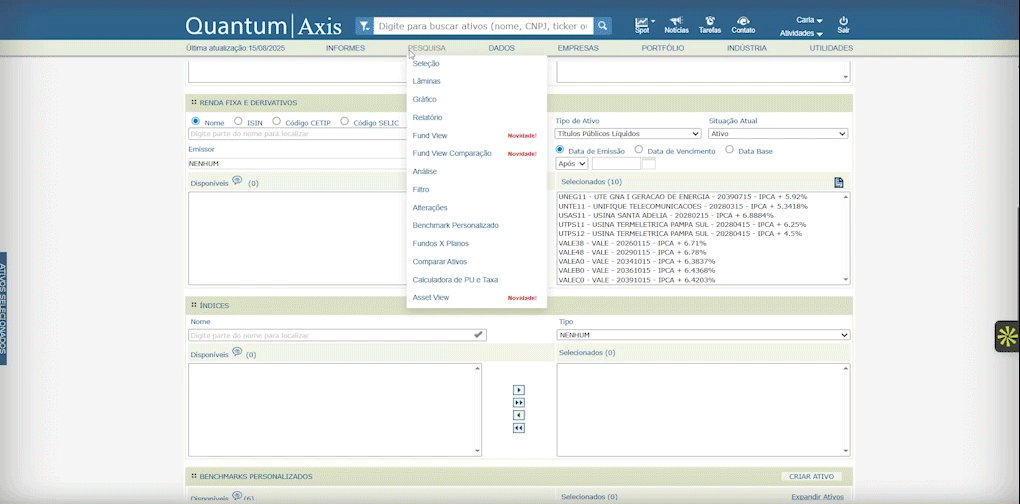The width and height of the screenshot is (1020, 504).
Task: Click the CRIAR ATIVO button
Action: pos(811,477)
